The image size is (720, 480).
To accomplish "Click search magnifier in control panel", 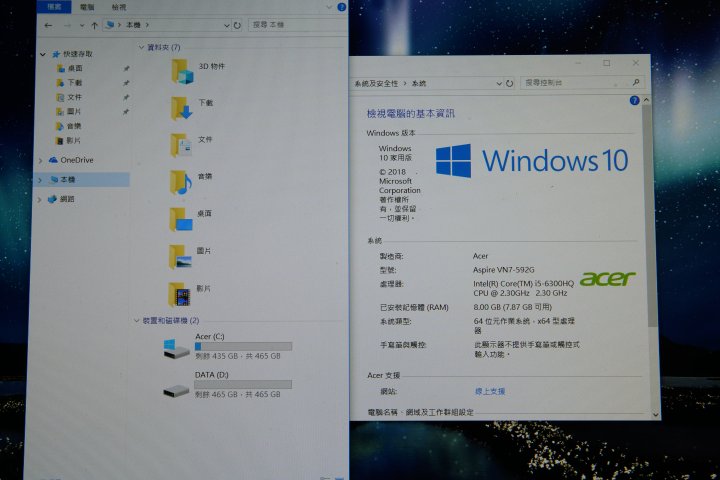I will pos(636,82).
